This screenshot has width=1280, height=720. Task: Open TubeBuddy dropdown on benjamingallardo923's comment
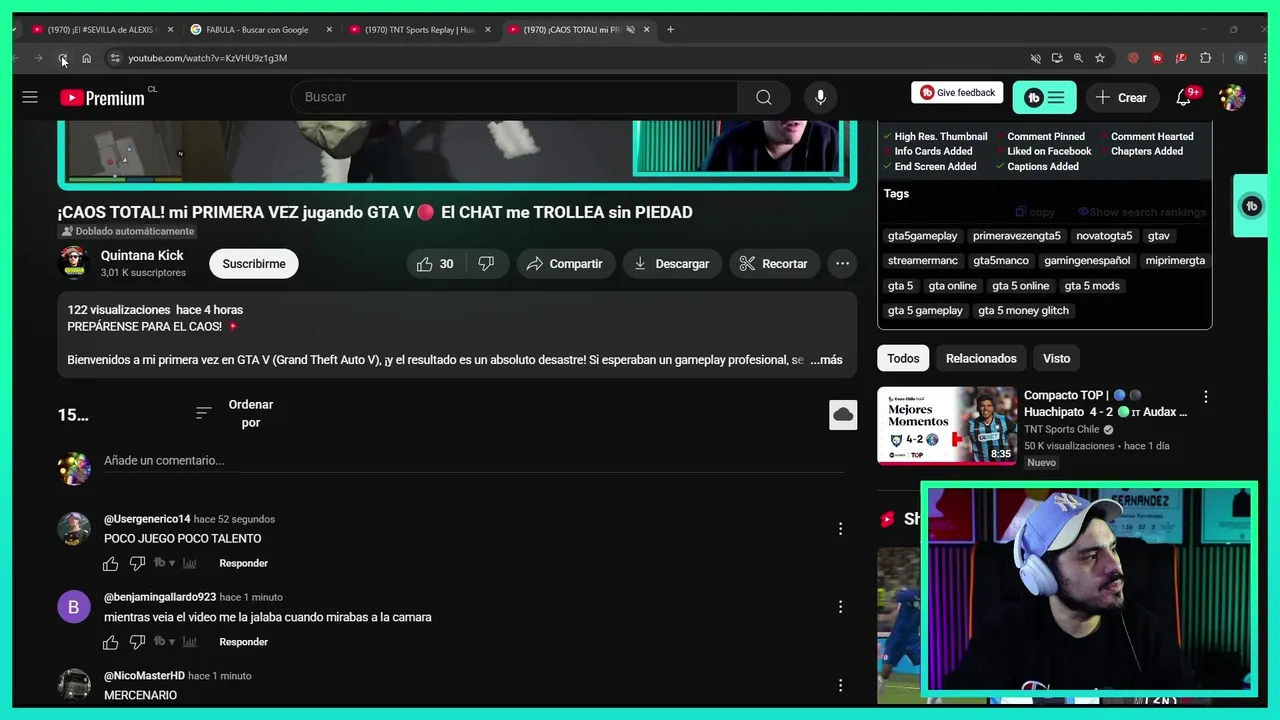164,642
